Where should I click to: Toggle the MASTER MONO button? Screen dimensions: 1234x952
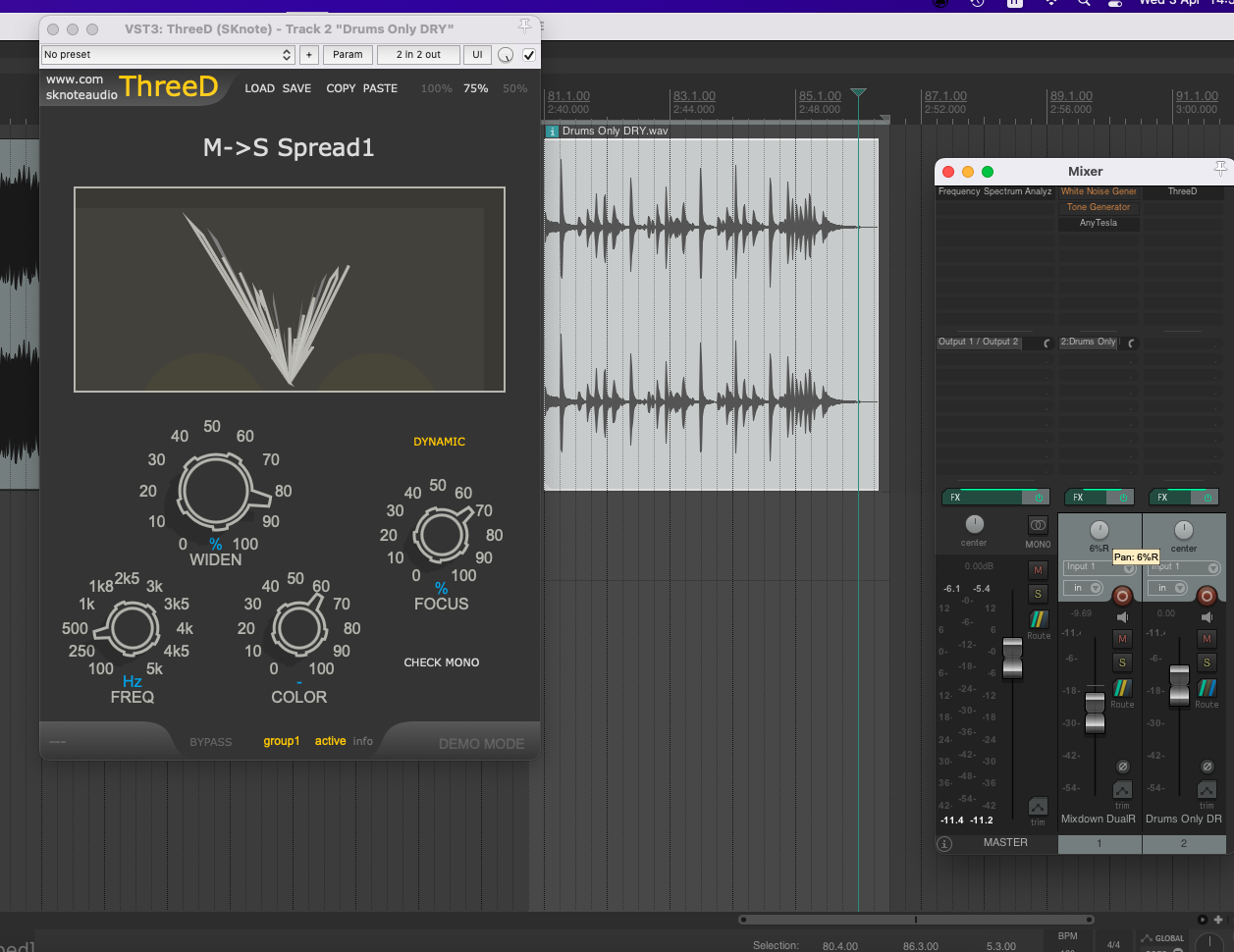[1038, 526]
